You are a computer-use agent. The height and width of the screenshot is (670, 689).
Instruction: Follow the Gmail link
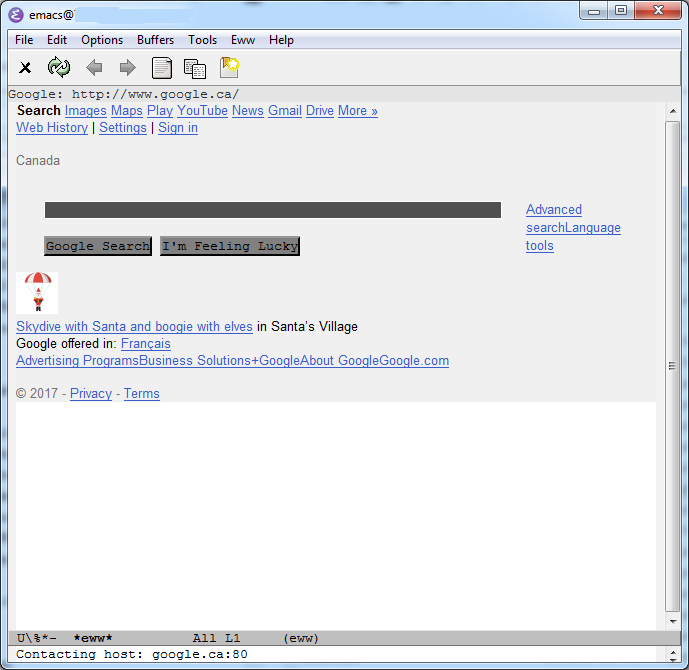point(285,111)
